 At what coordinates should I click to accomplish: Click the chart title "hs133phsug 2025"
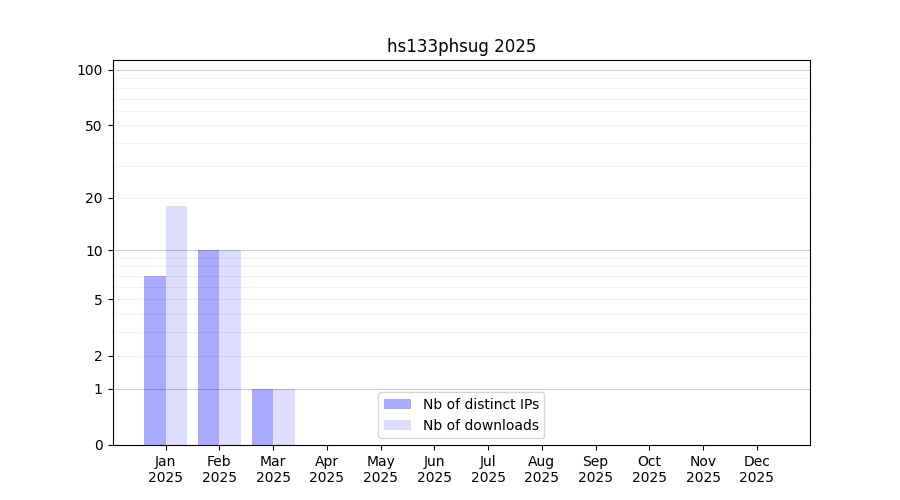(x=461, y=46)
